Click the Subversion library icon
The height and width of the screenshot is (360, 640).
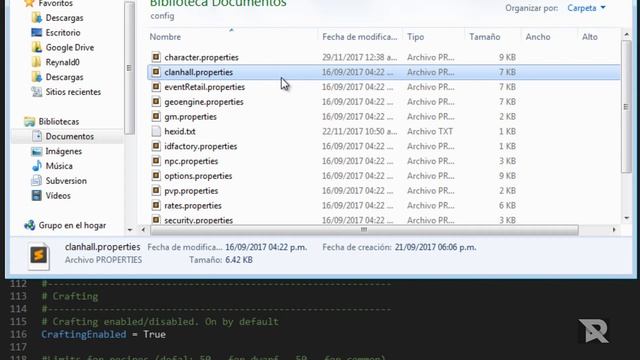pyautogui.click(x=36, y=180)
